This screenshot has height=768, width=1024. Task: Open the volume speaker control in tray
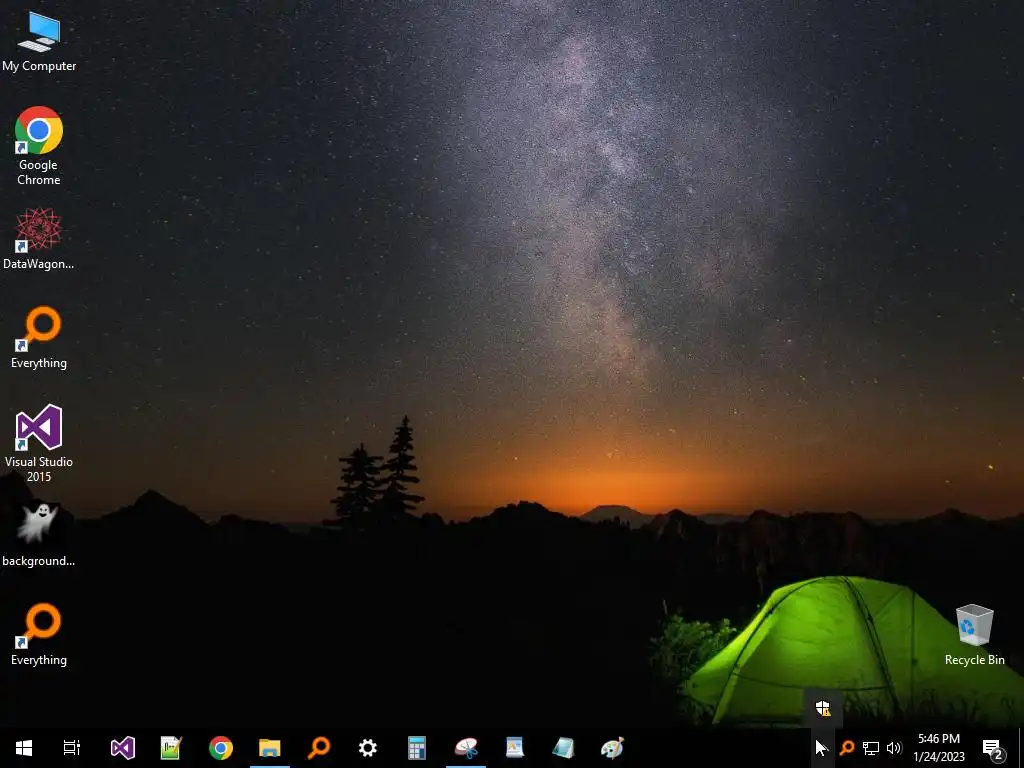pos(894,748)
